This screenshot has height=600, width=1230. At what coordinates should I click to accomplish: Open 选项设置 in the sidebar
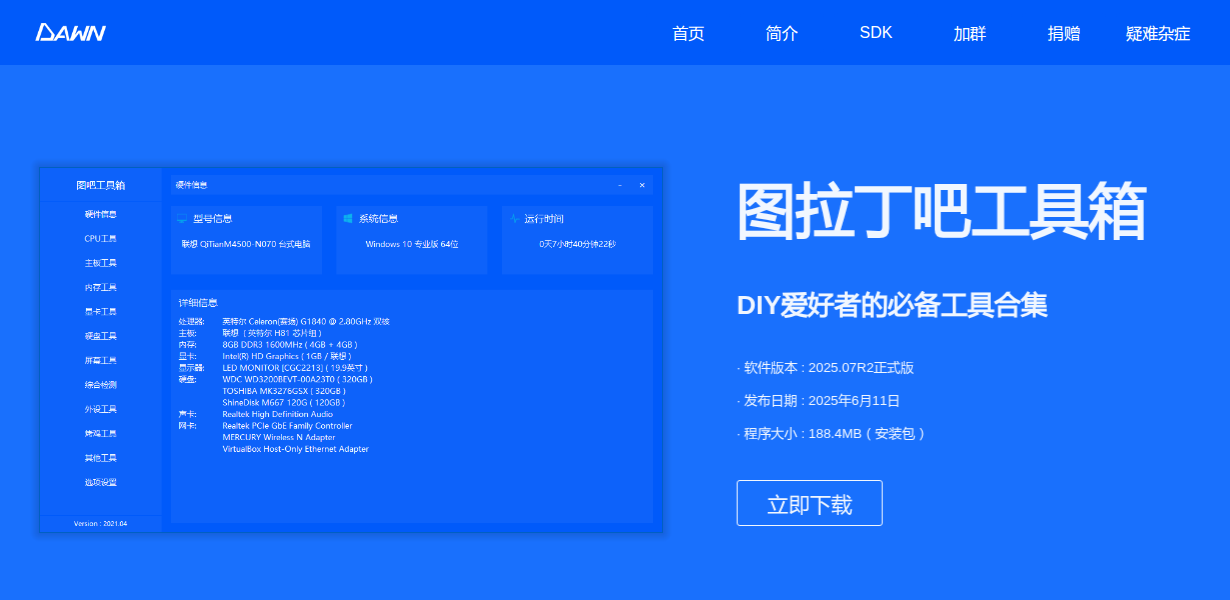(x=100, y=482)
